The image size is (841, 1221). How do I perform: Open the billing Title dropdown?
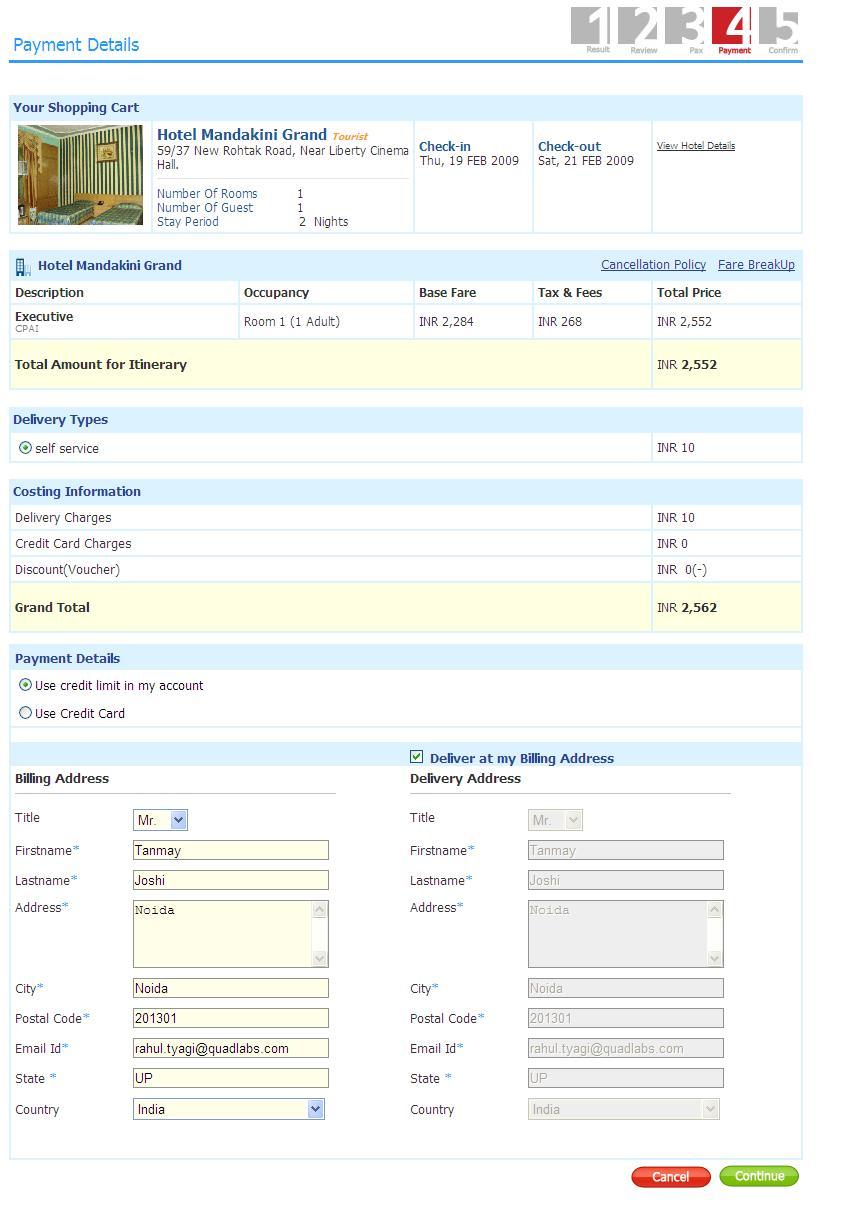[x=160, y=820]
